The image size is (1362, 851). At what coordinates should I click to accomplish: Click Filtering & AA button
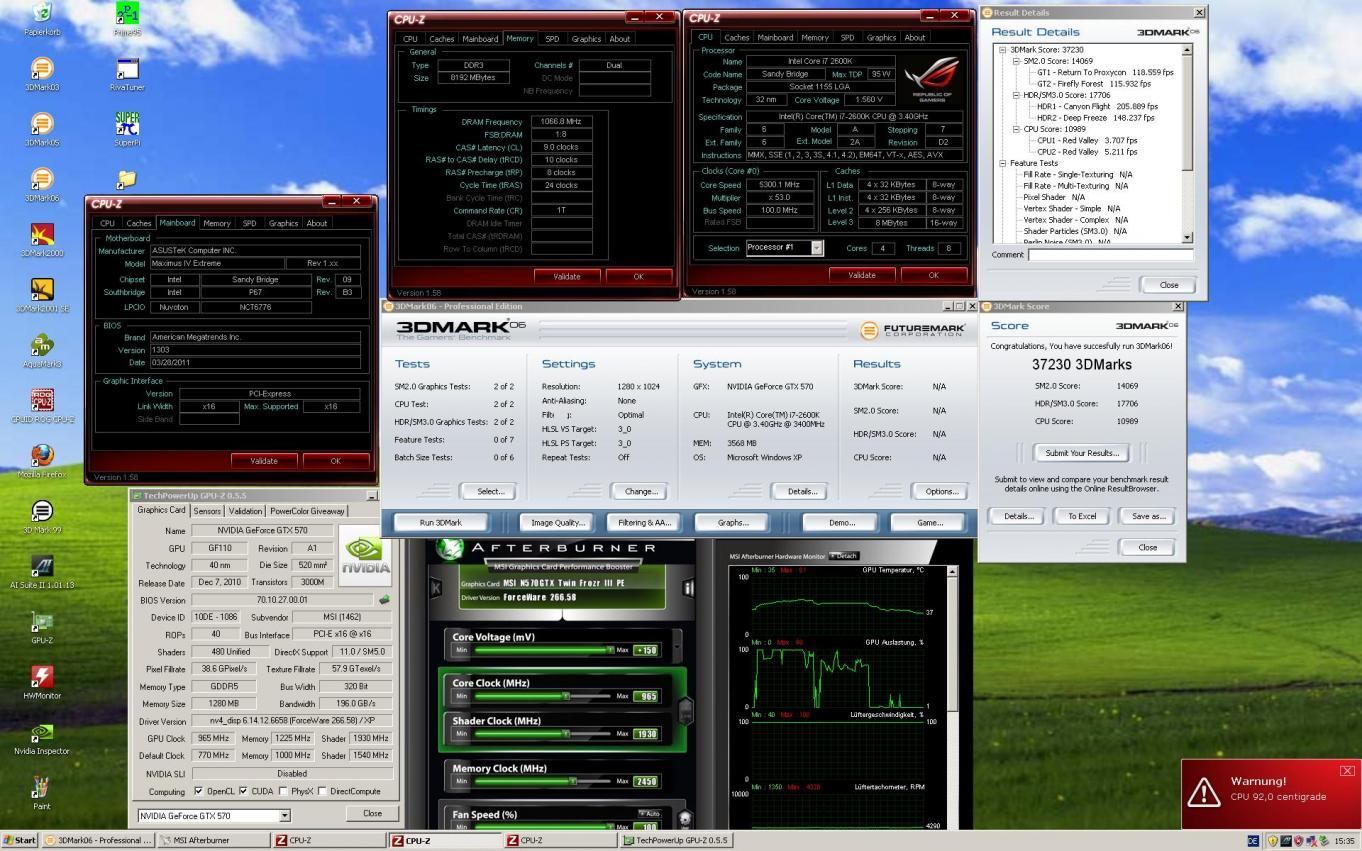(644, 522)
